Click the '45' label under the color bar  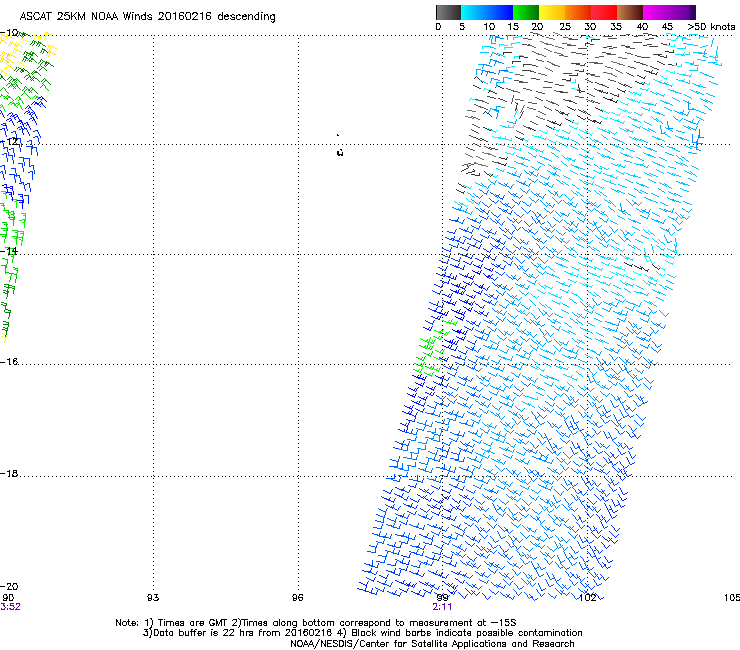pyautogui.click(x=667, y=27)
